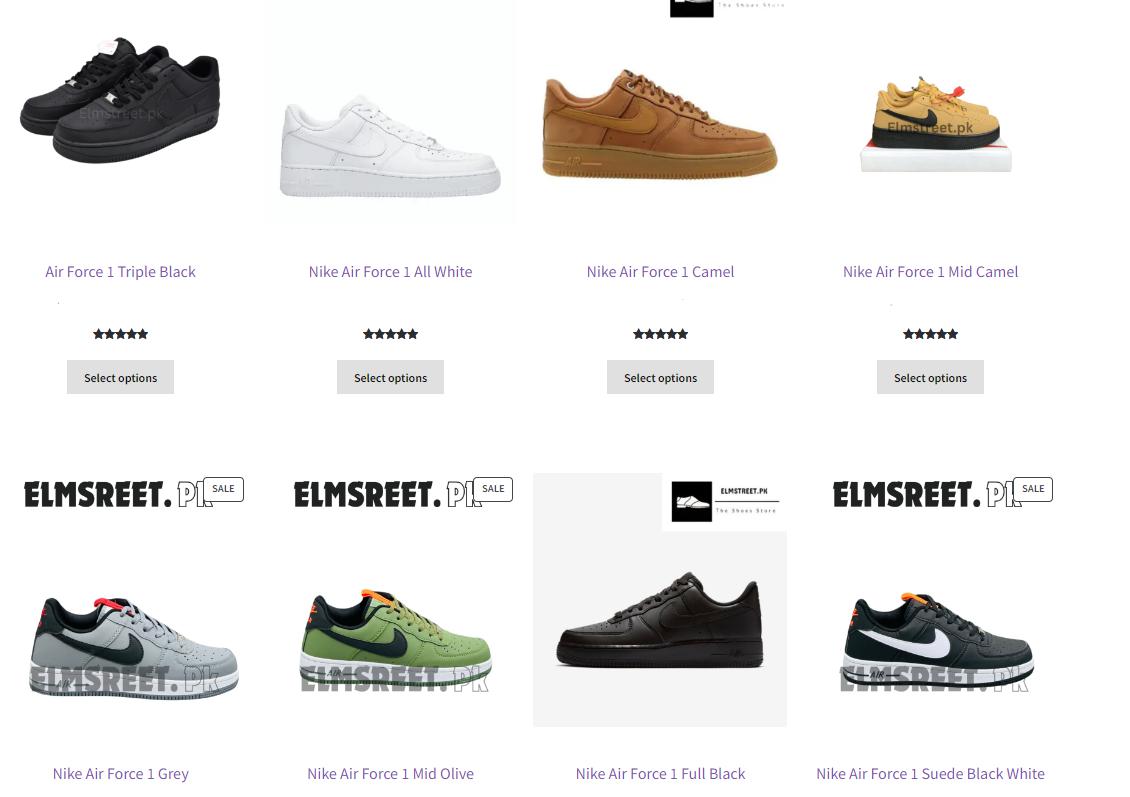Open Air Force 1 Triple Black title link
The image size is (1130, 797).
(x=120, y=272)
